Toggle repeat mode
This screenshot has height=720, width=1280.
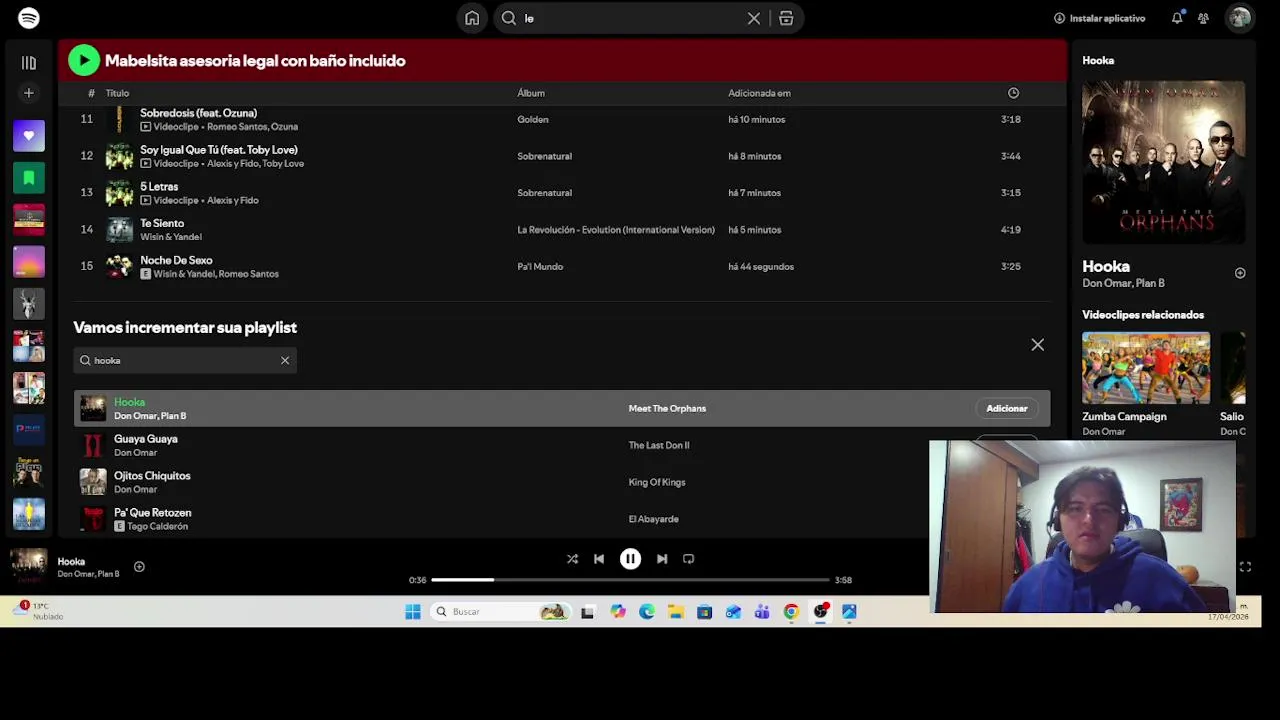tap(689, 559)
